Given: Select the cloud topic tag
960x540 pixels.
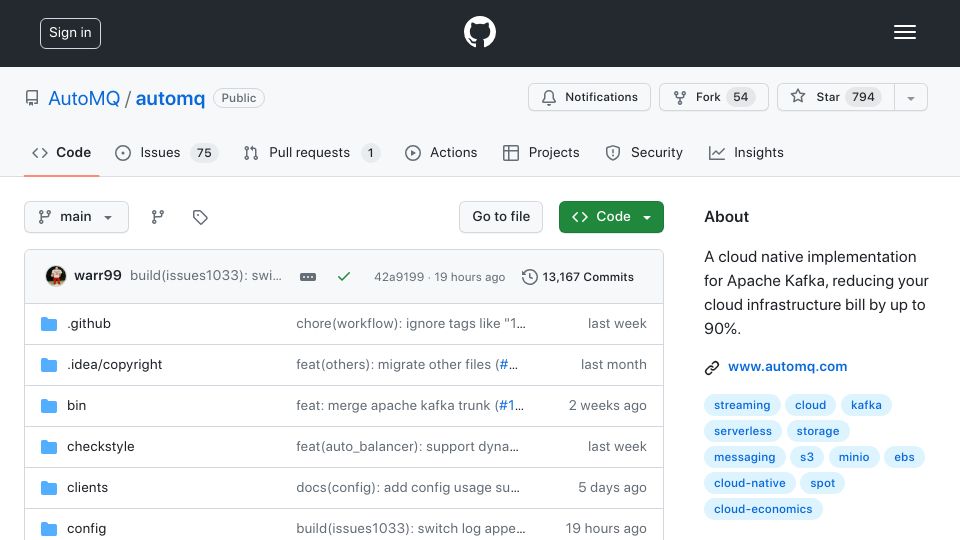Looking at the screenshot, I should (810, 405).
